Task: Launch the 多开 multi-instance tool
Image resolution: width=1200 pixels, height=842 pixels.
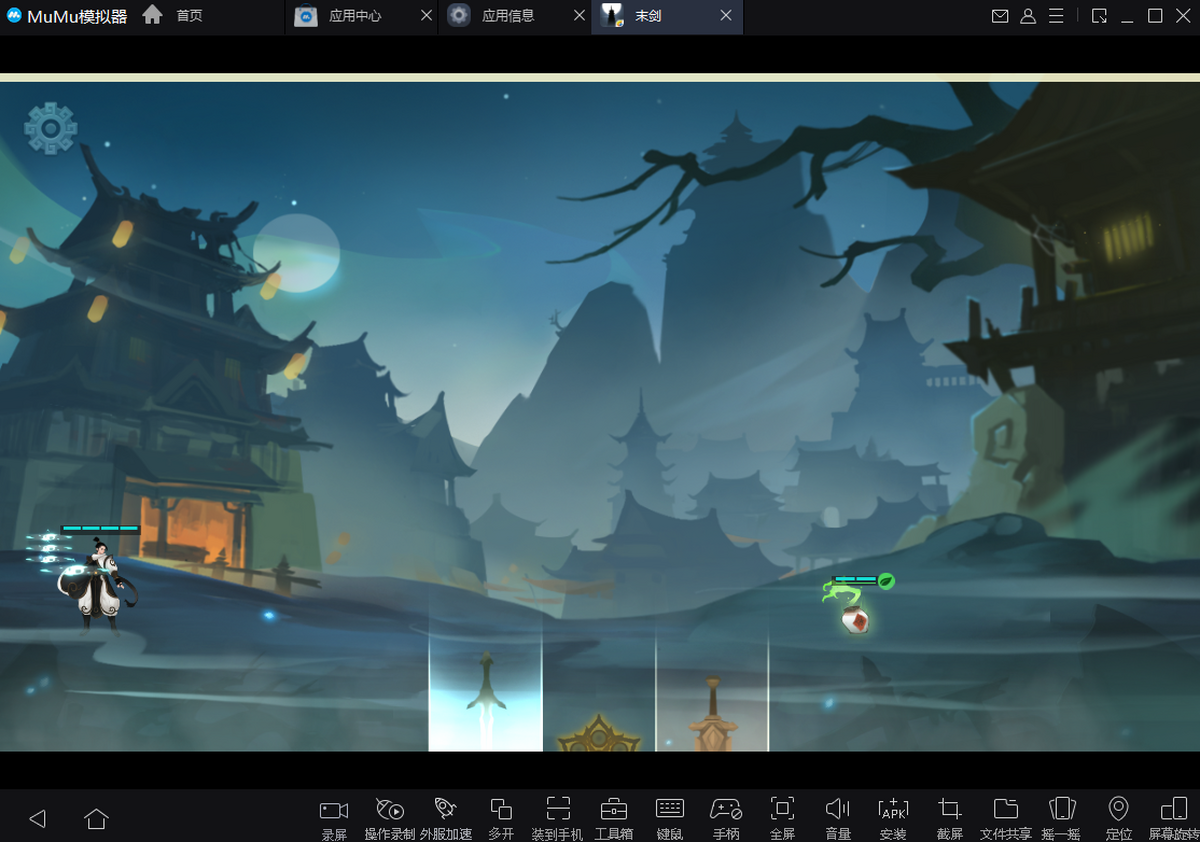Action: click(501, 819)
